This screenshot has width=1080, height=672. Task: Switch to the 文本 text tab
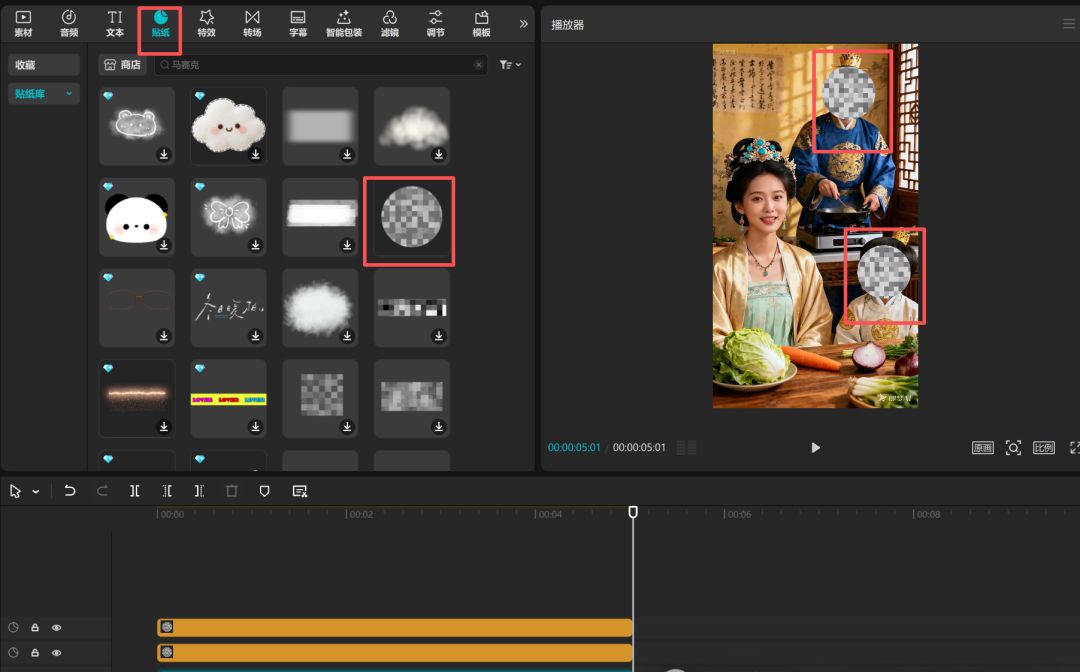[114, 24]
